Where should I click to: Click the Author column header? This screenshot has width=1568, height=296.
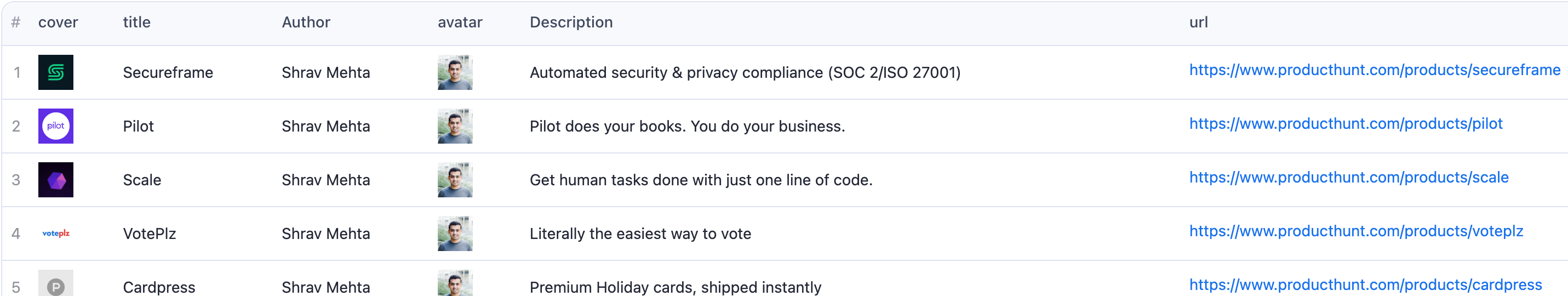click(306, 22)
